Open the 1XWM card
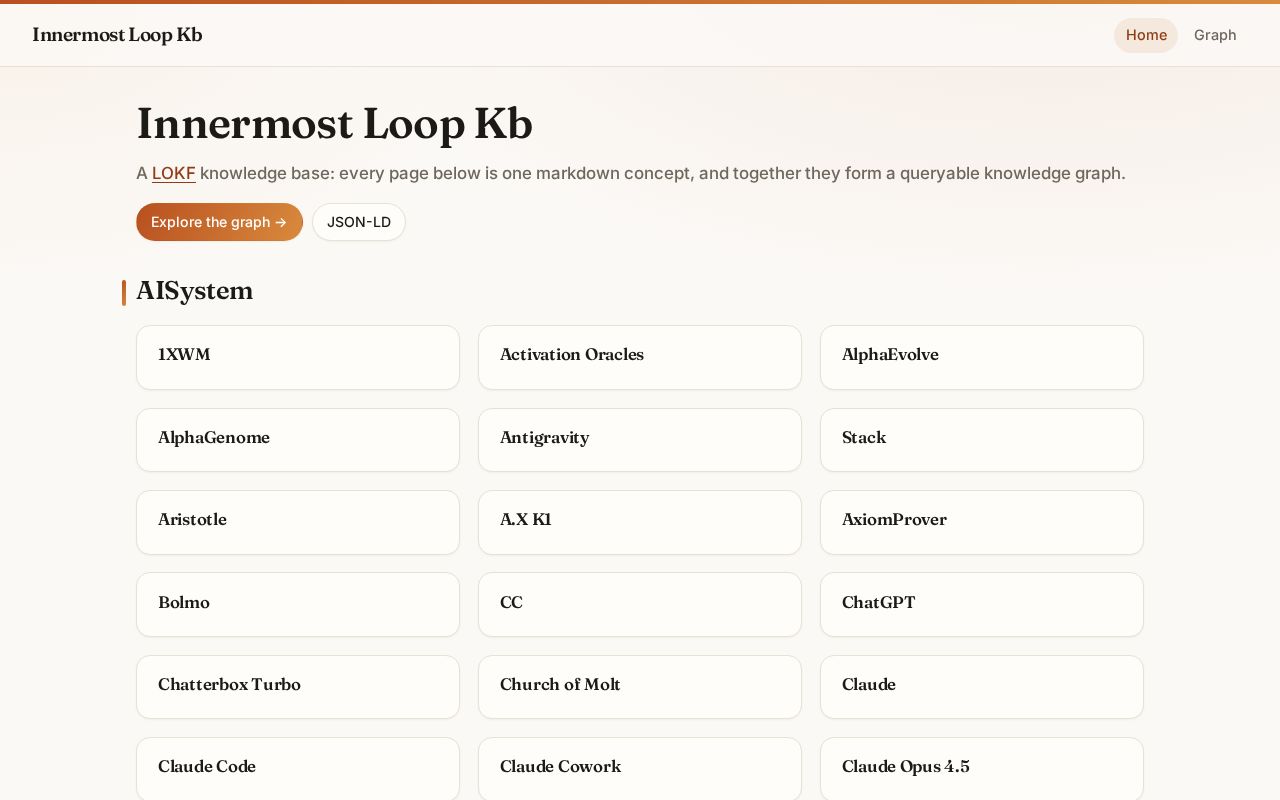 pos(298,357)
